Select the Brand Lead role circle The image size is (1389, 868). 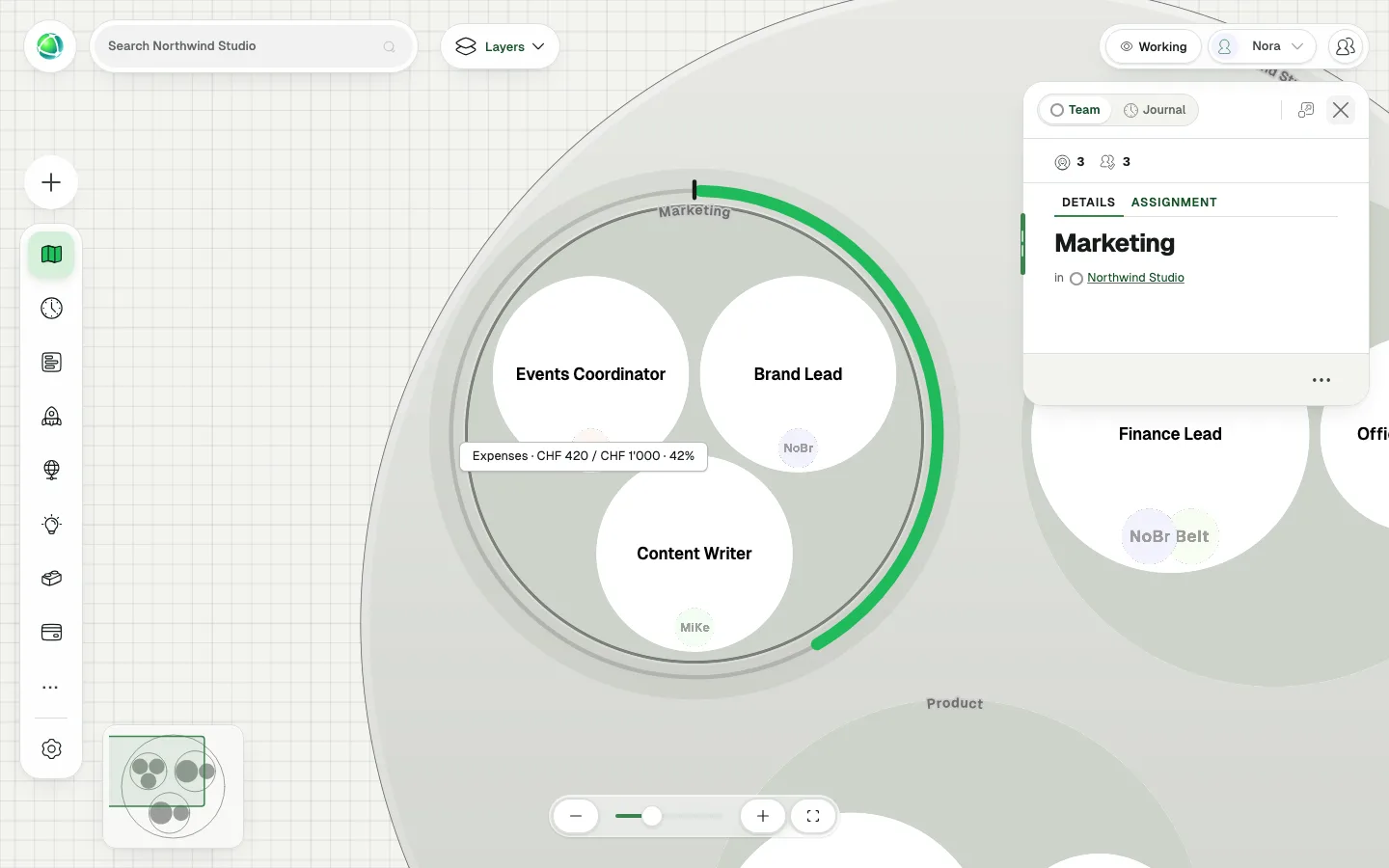click(x=798, y=374)
